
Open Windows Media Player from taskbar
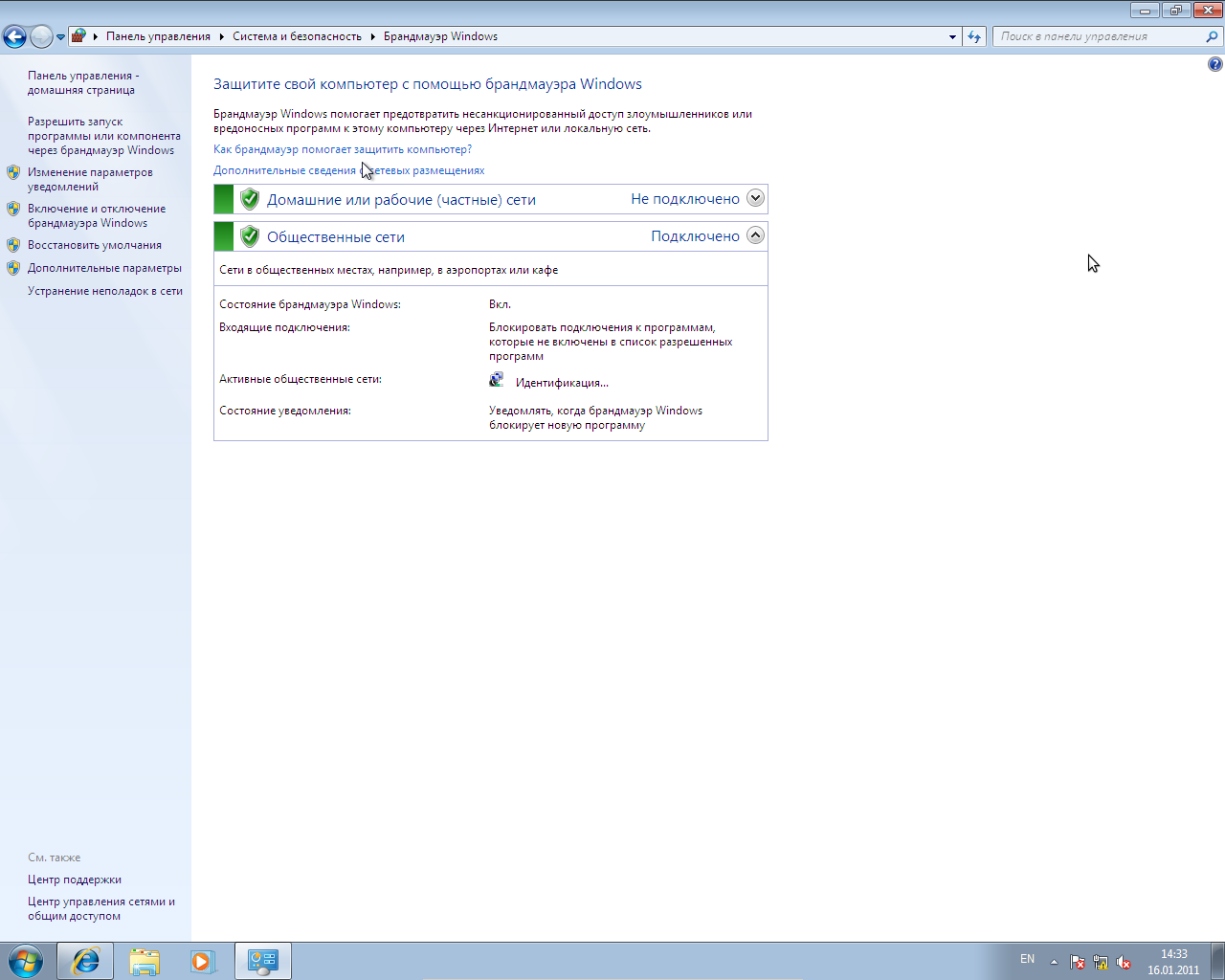pos(202,961)
